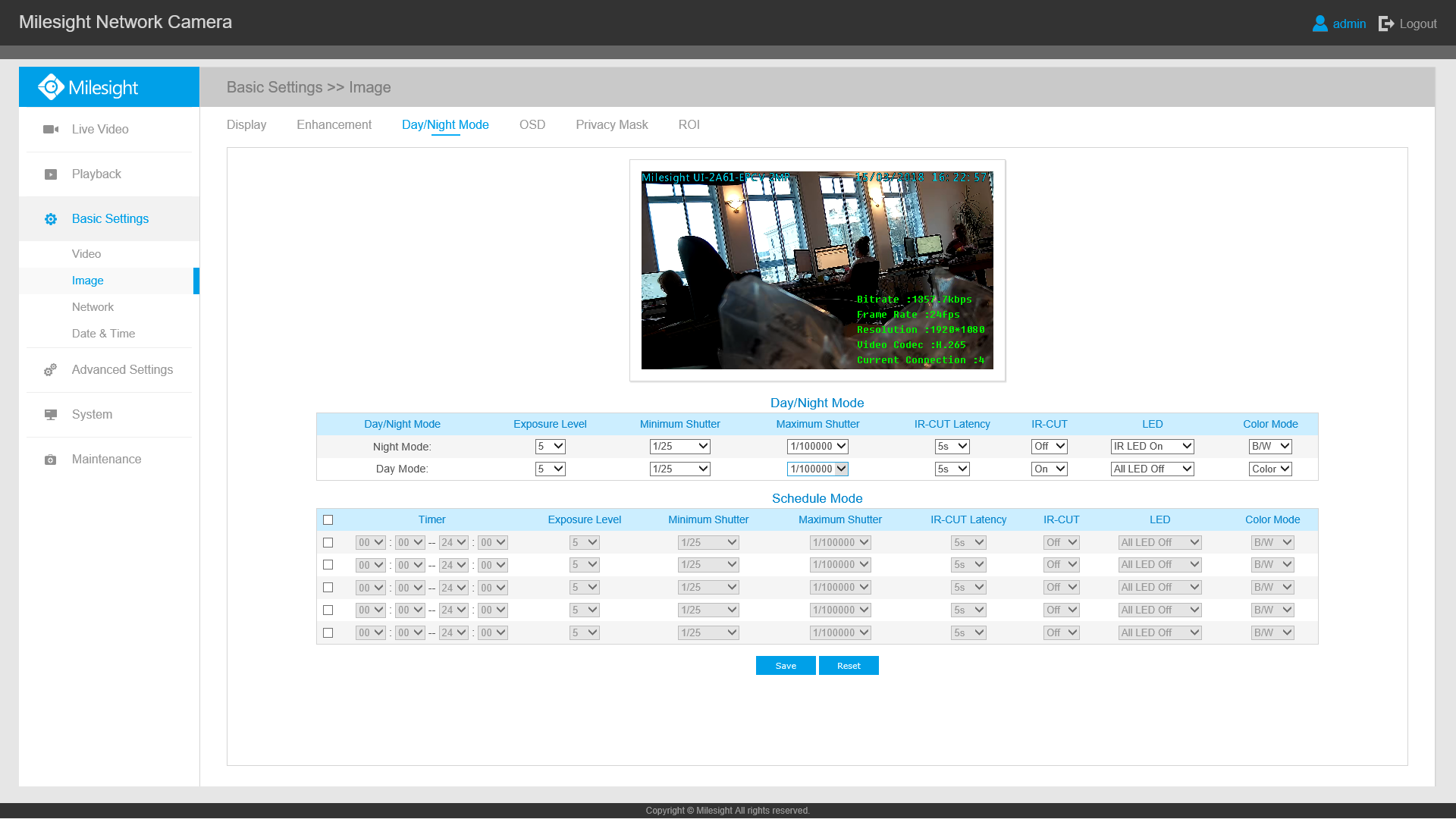Image resolution: width=1456 pixels, height=819 pixels.
Task: Click the Maintenance toolbox icon
Action: click(x=51, y=460)
